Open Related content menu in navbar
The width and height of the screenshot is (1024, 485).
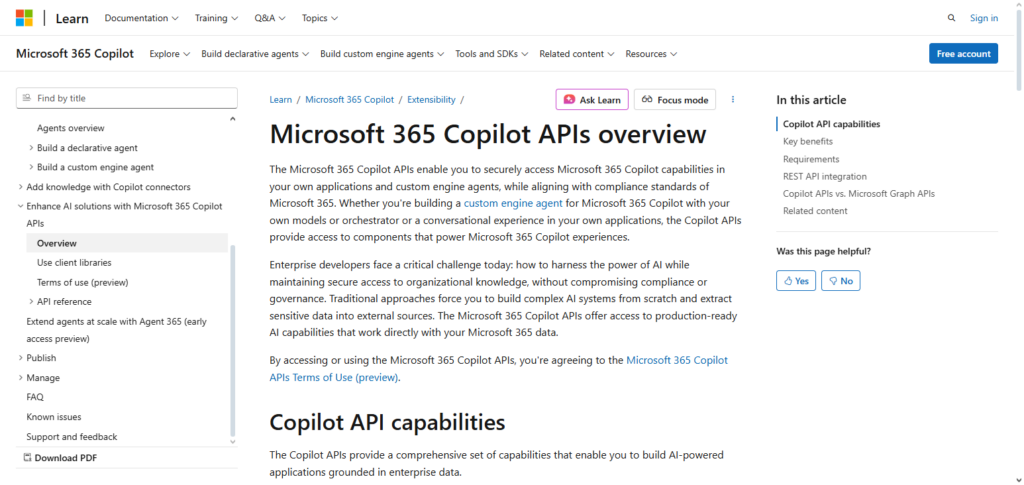pyautogui.click(x=577, y=54)
